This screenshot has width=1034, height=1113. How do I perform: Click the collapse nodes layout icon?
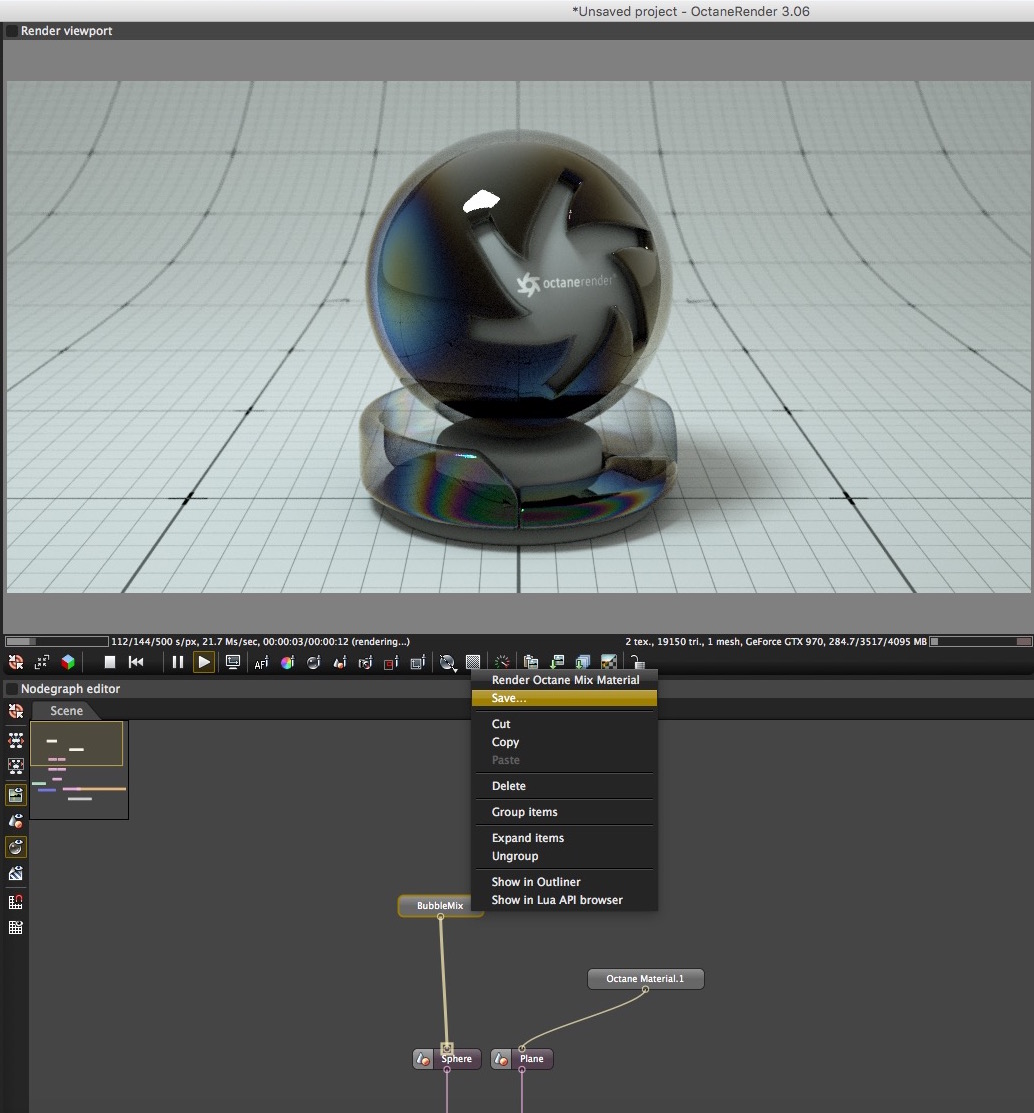click(x=16, y=767)
